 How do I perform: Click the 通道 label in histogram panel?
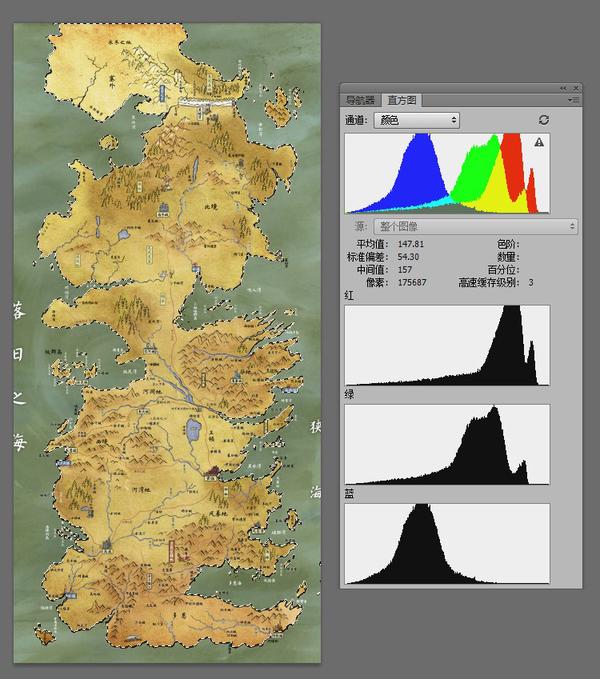pos(356,120)
